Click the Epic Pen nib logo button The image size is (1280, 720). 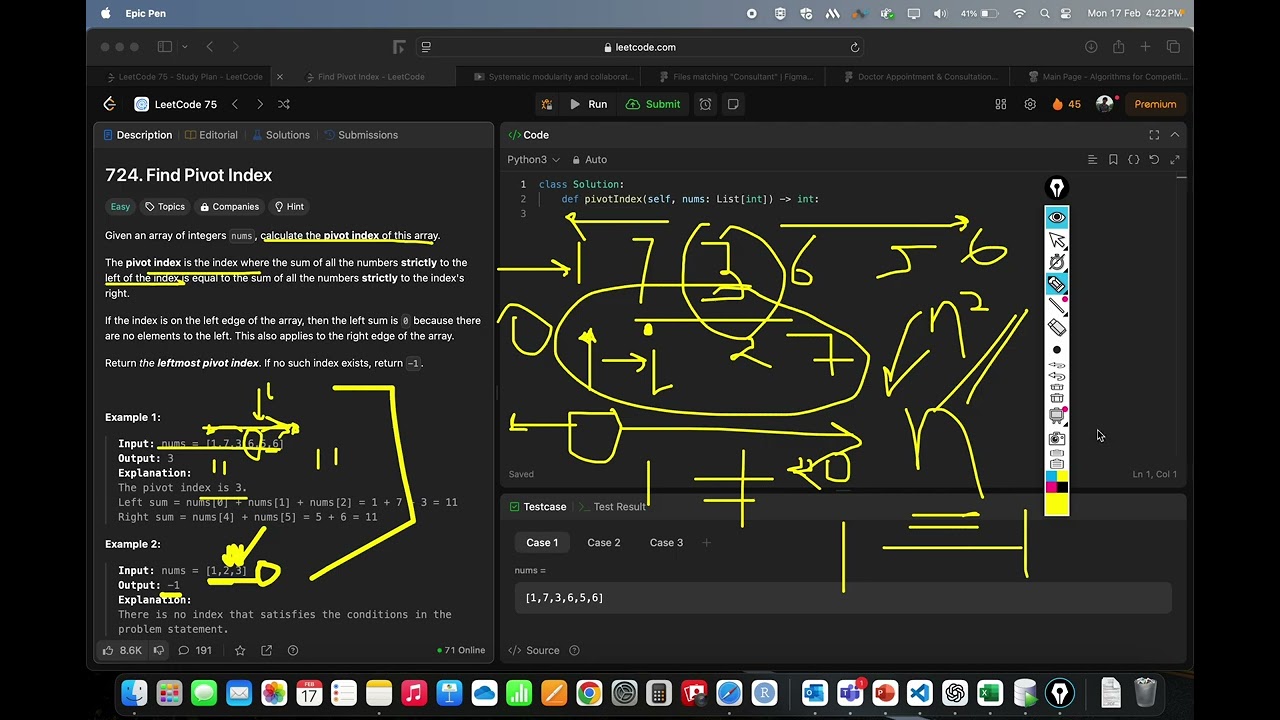1056,188
